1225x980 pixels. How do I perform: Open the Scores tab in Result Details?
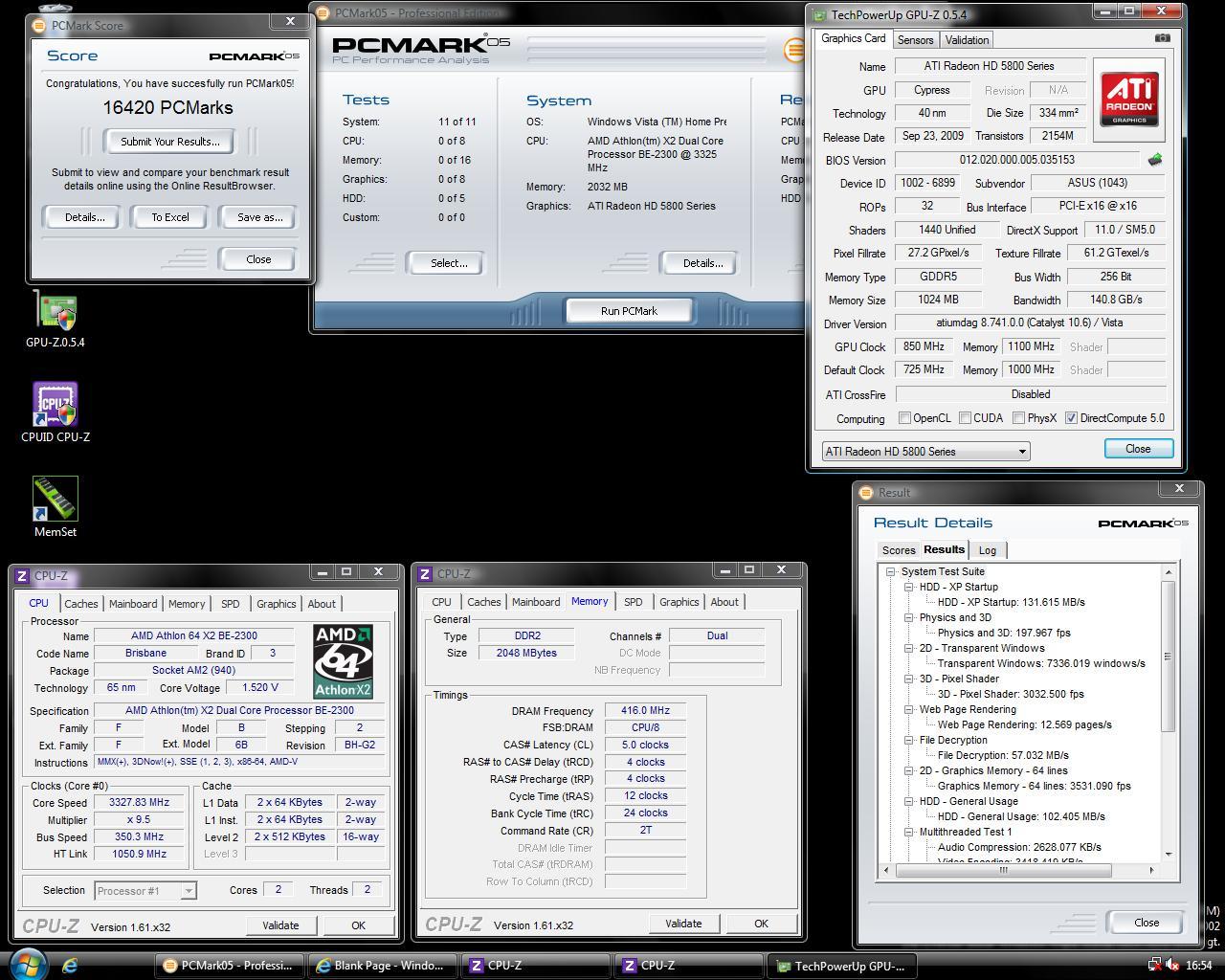click(899, 550)
